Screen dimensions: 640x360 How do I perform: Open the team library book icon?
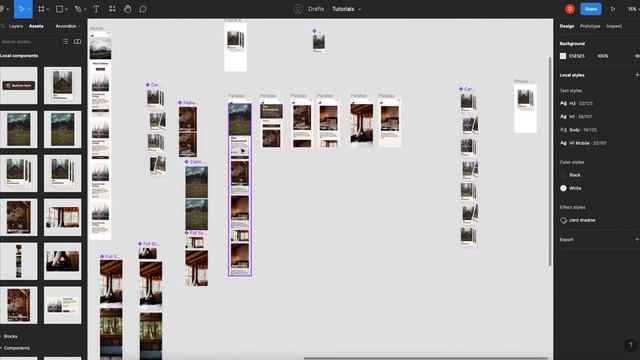(x=78, y=42)
